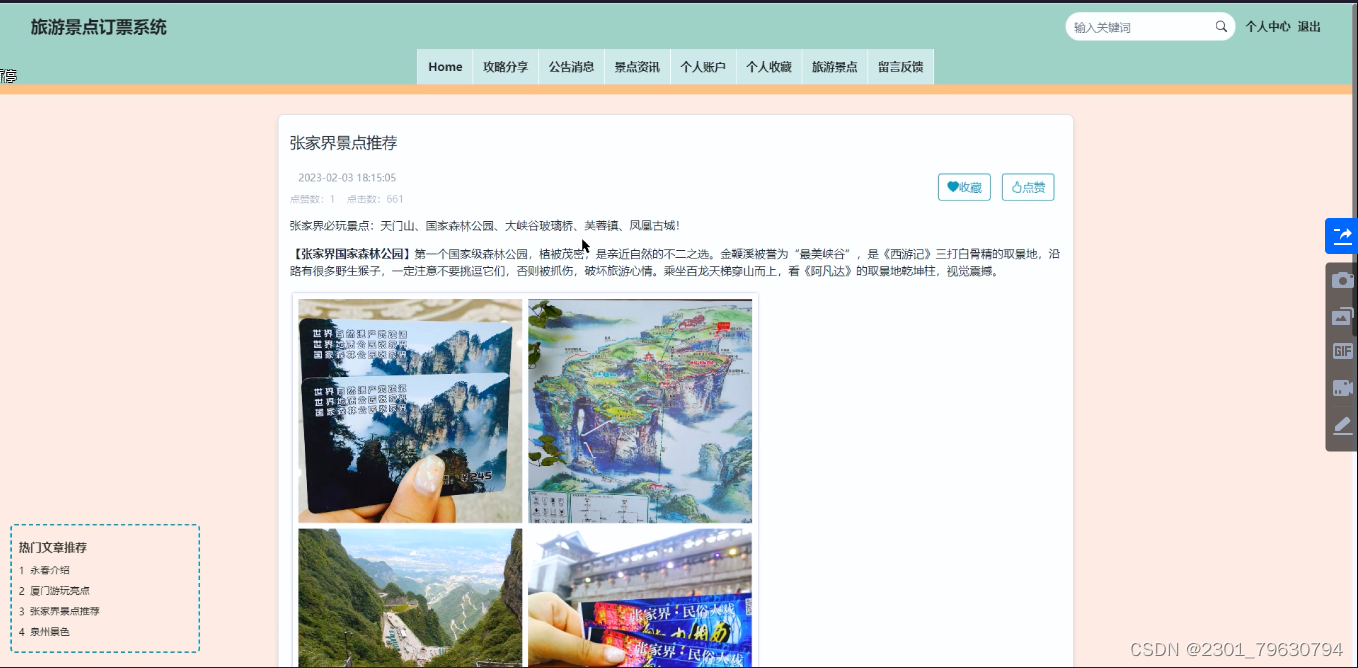
Task: Open hot article 泉州景色
Action: 49,632
